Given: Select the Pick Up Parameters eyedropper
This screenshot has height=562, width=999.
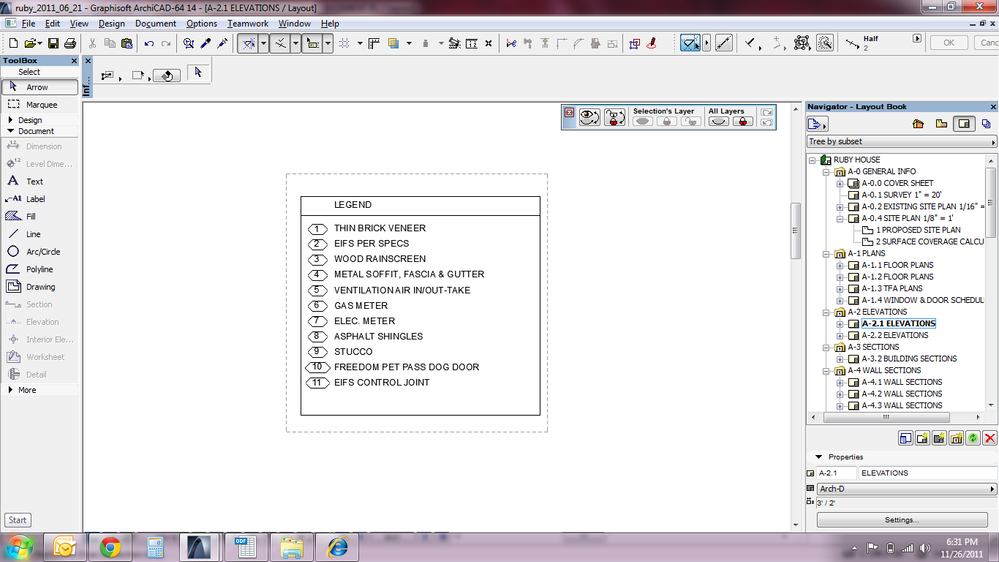Looking at the screenshot, I should pyautogui.click(x=205, y=43).
